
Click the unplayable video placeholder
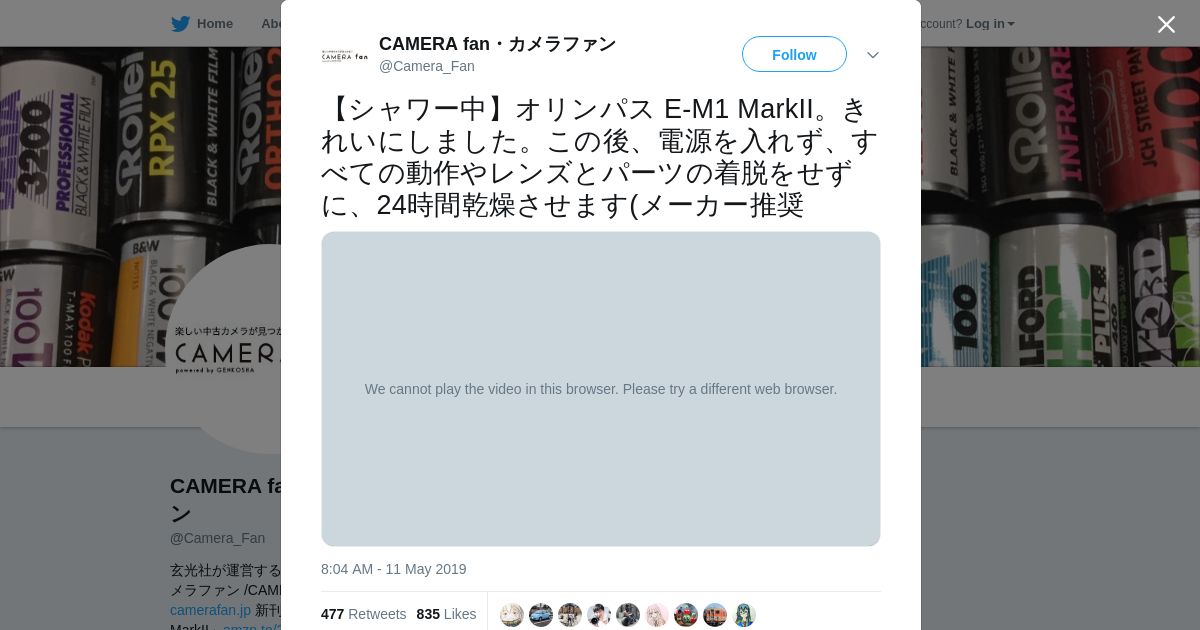(x=601, y=389)
